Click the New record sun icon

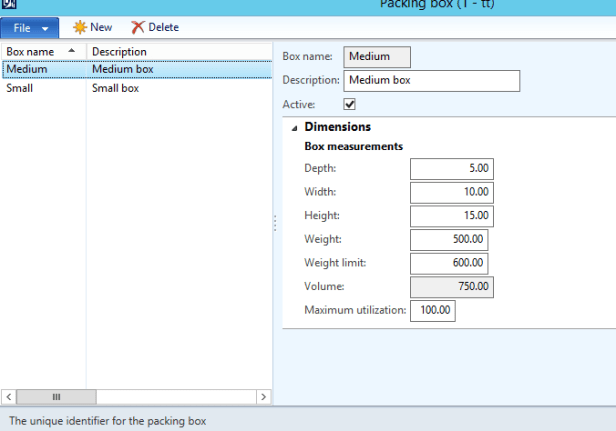click(79, 27)
